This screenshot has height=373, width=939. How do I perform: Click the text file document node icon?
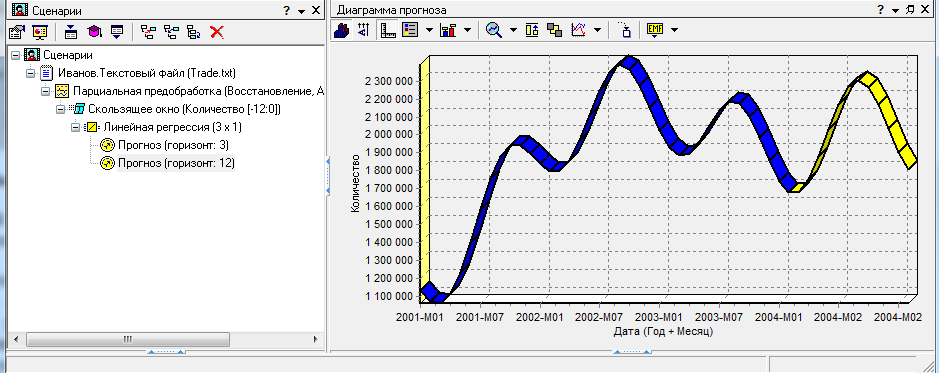47,74
